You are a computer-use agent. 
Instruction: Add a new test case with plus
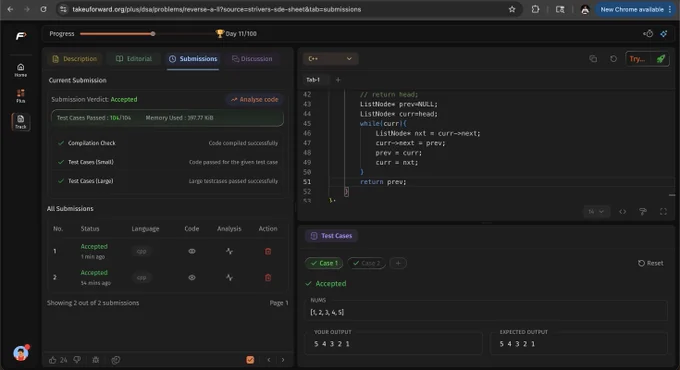(x=398, y=263)
